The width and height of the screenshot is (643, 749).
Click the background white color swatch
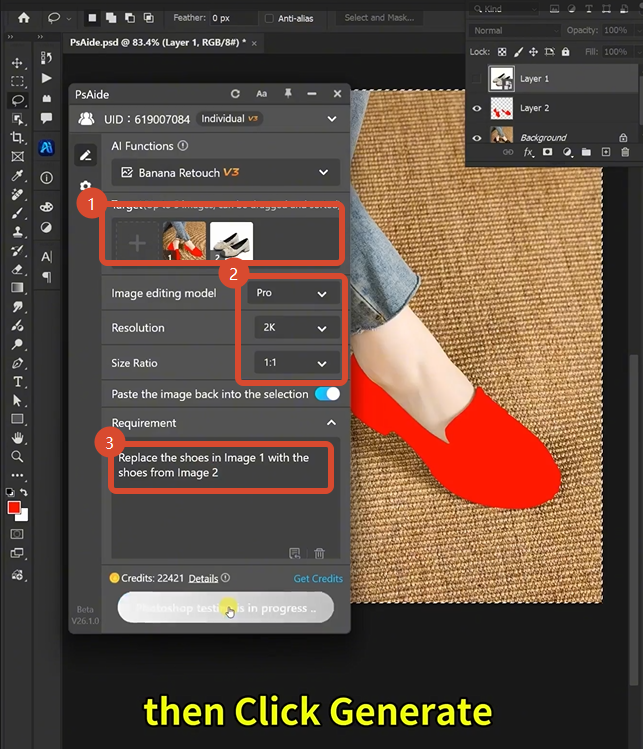24,516
